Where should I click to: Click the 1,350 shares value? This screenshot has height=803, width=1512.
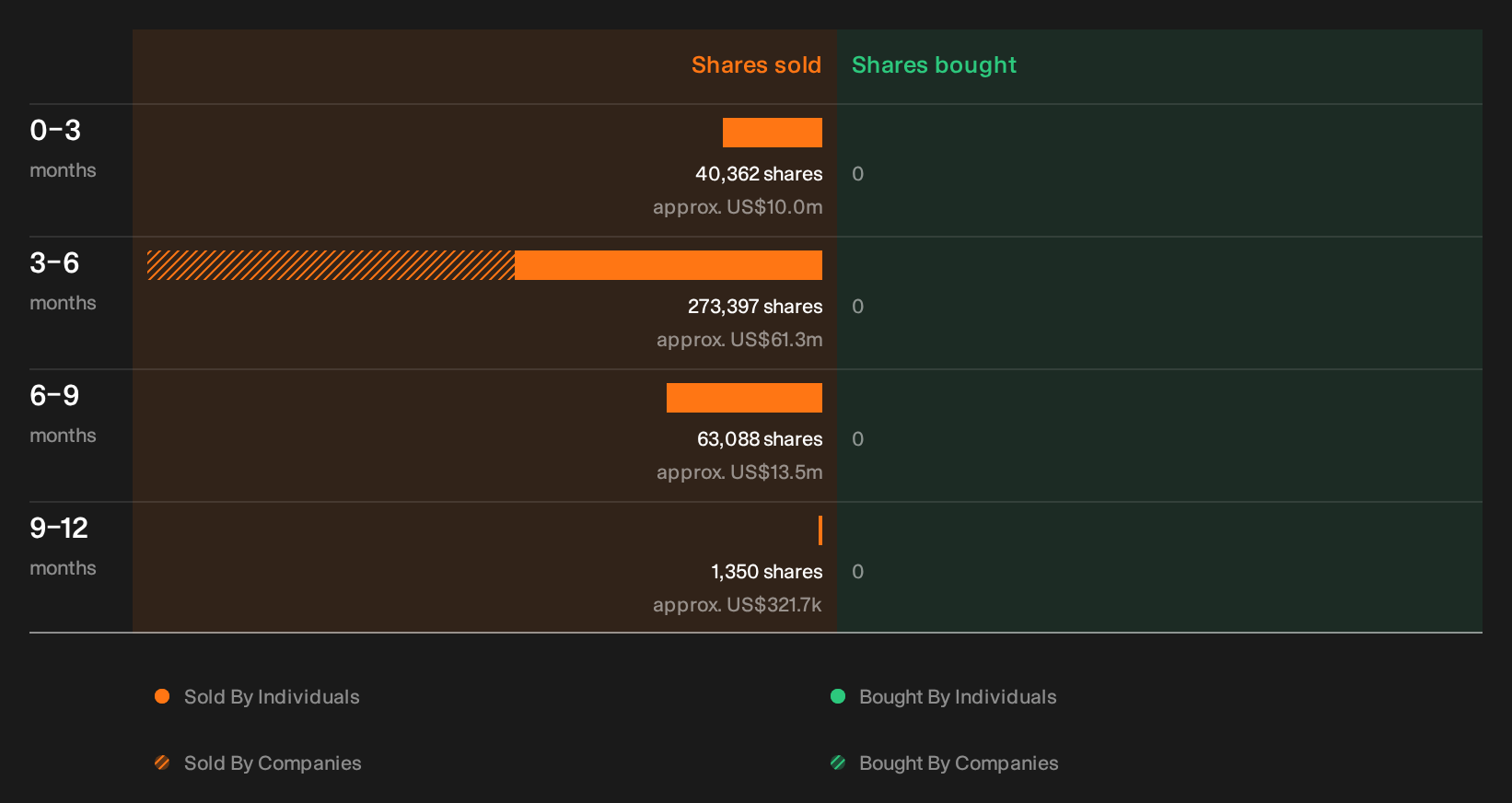[x=767, y=572]
